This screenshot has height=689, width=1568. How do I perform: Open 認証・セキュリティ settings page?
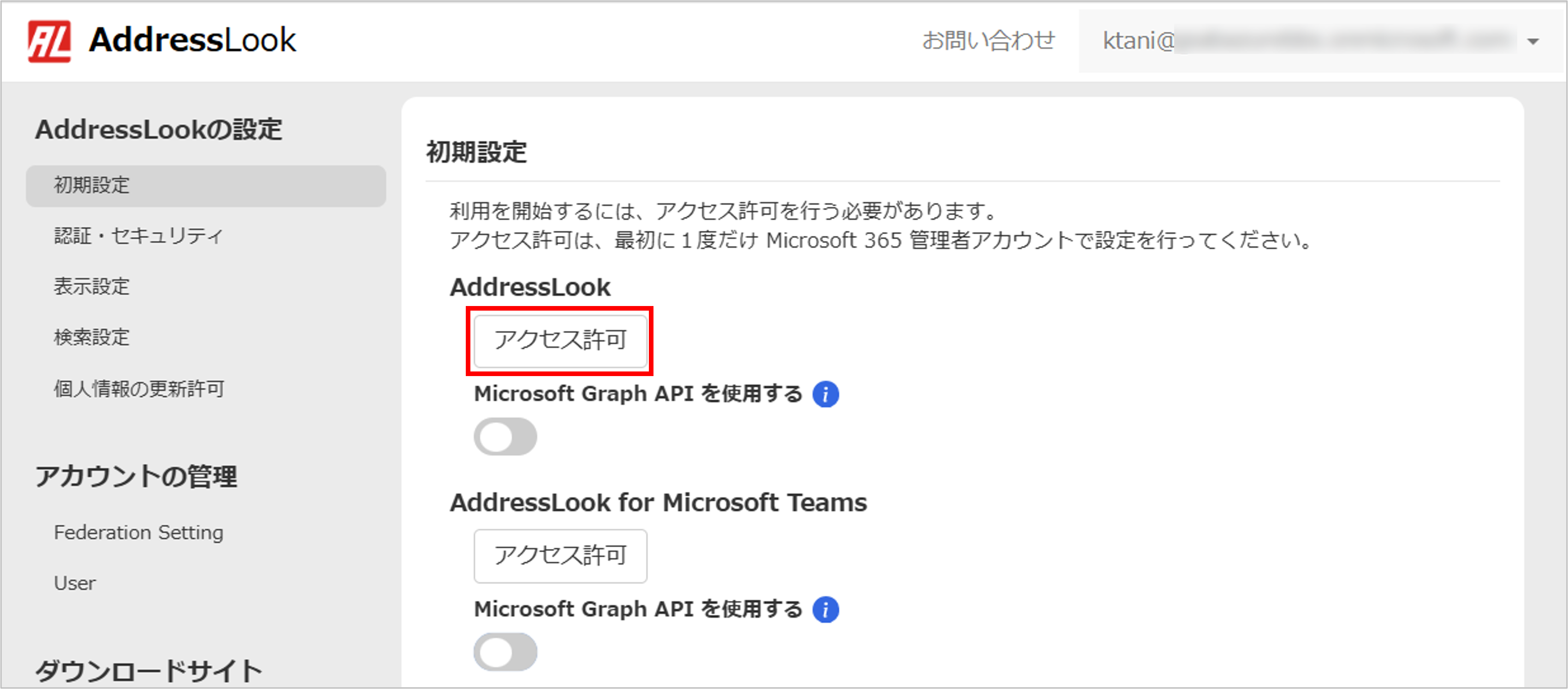coord(139,236)
